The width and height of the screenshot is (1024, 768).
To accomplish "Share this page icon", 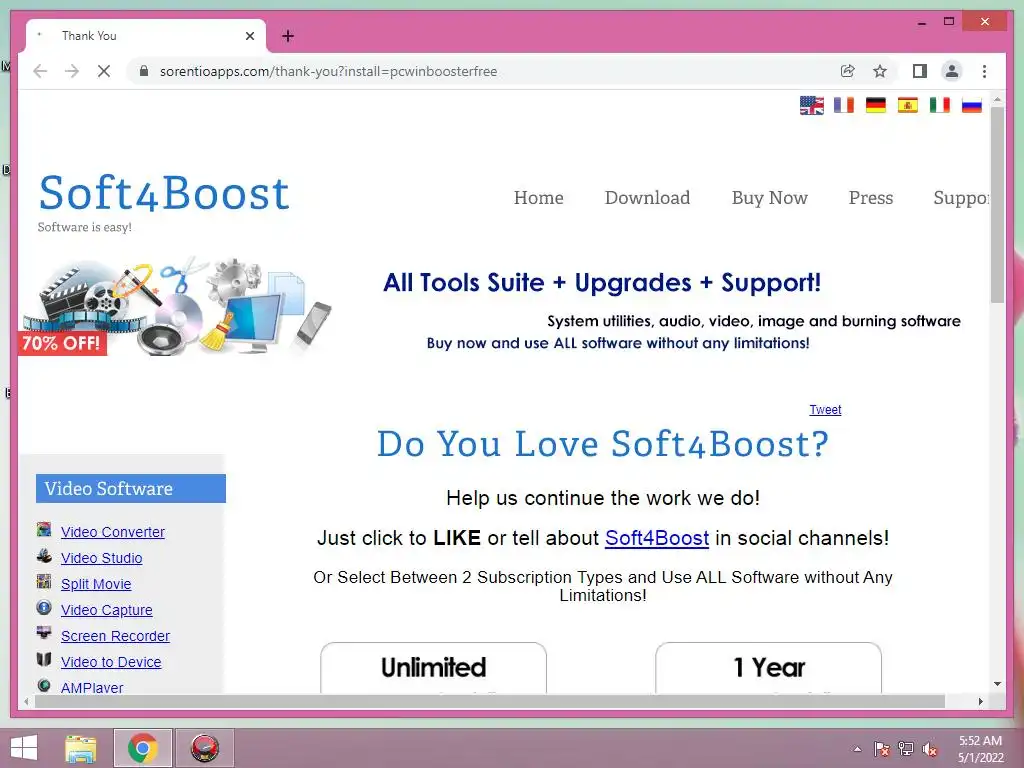I will point(848,71).
